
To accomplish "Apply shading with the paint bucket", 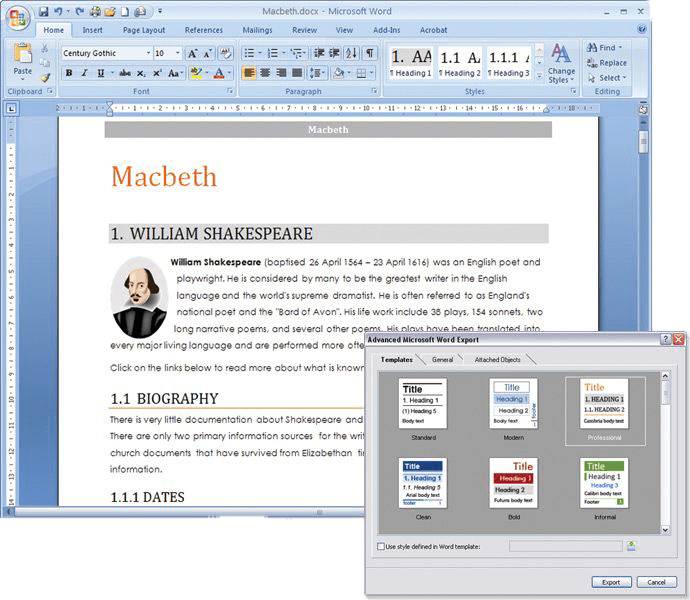I will (338, 73).
